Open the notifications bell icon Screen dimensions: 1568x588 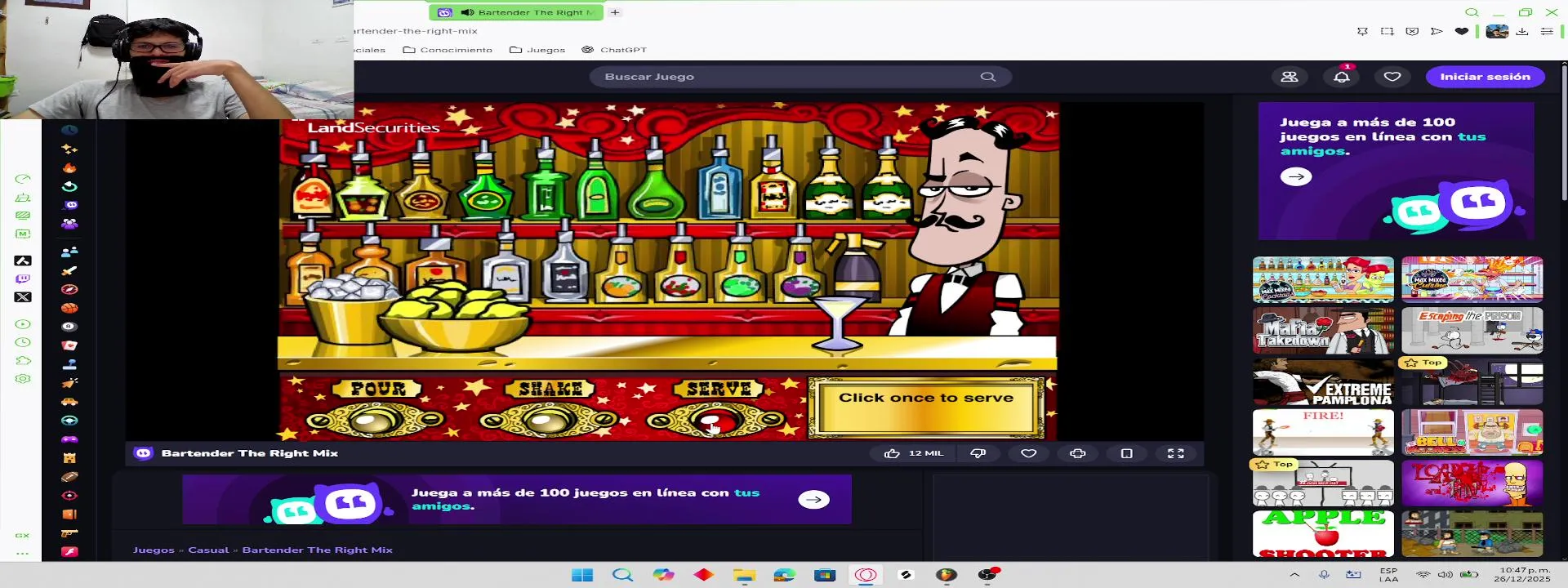click(x=1342, y=77)
